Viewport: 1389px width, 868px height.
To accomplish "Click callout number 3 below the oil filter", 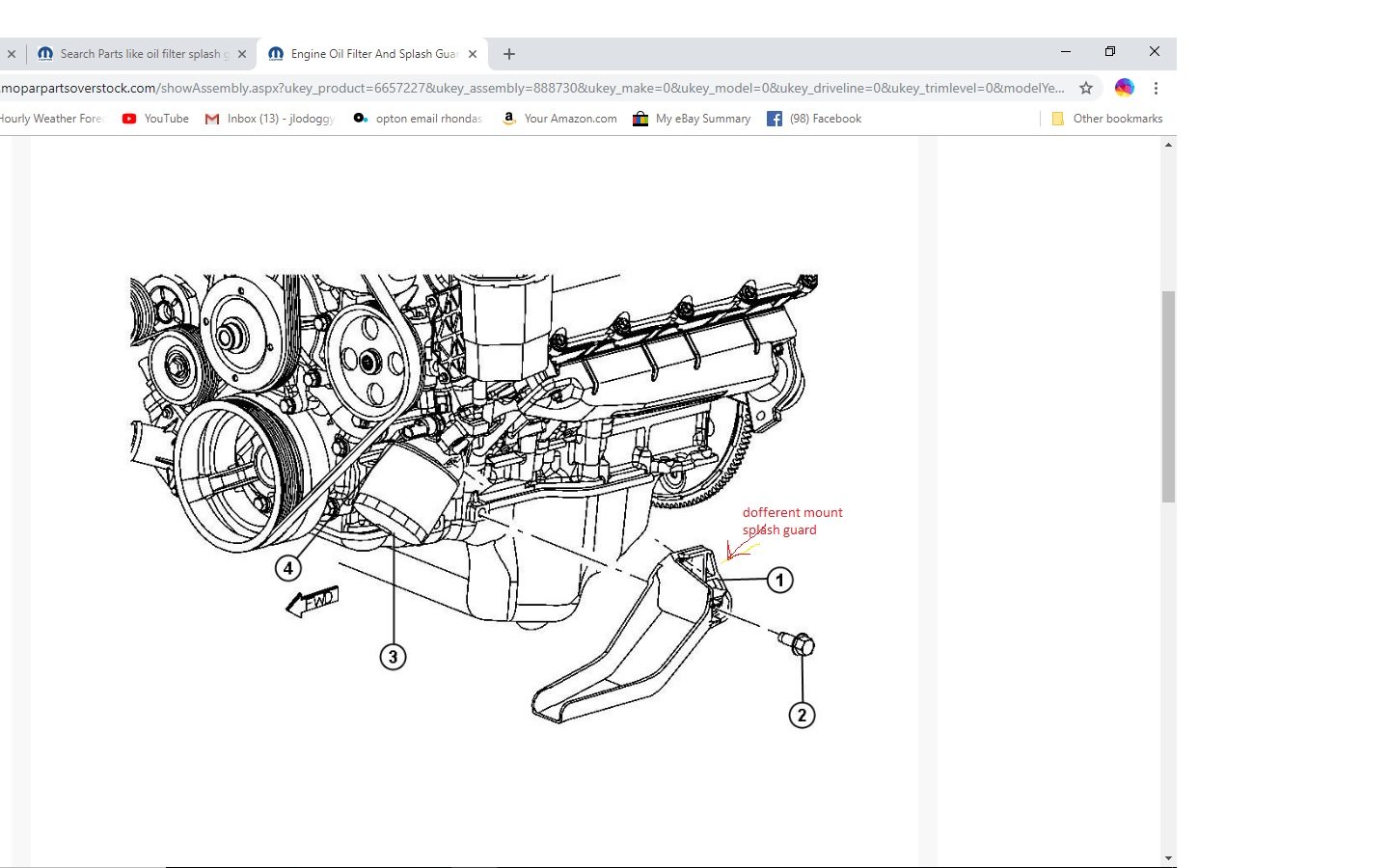I will [393, 658].
